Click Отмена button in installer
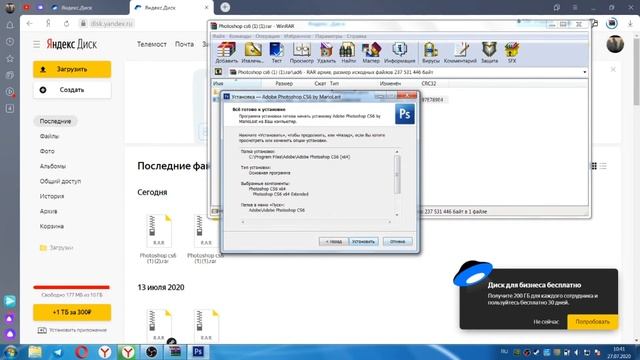640x360 pixels. pyautogui.click(x=398, y=242)
